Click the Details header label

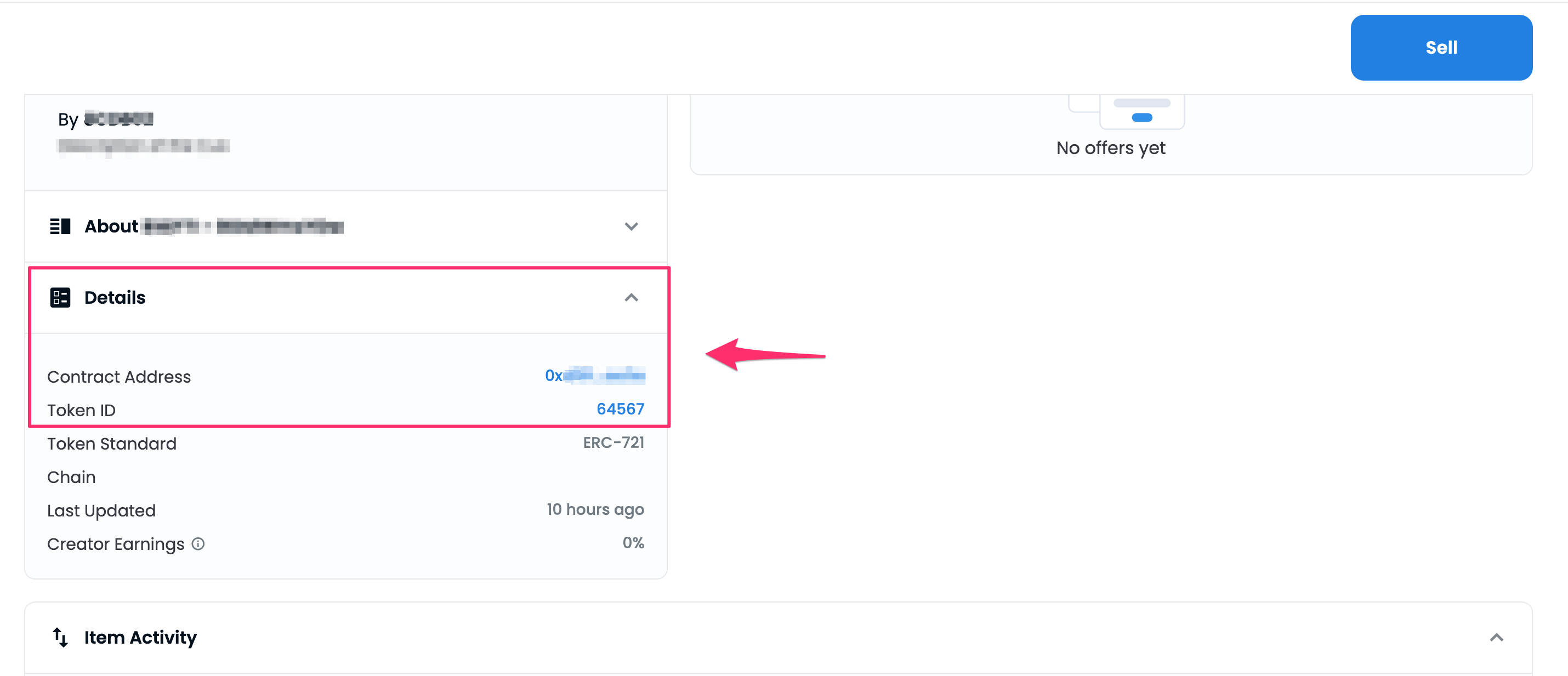[115, 298]
